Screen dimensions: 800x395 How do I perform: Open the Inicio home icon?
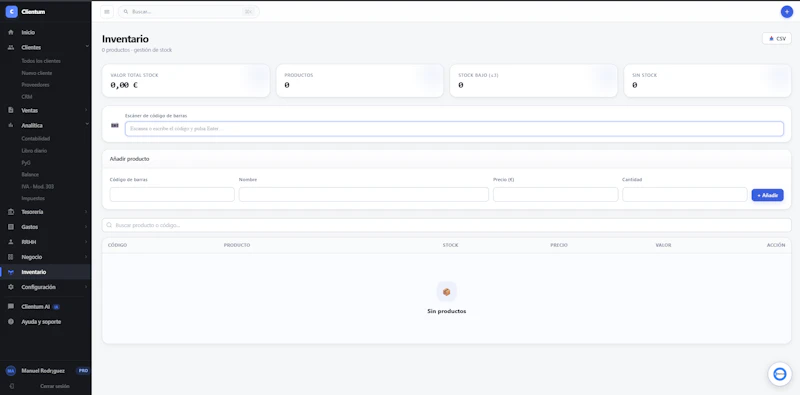coord(11,32)
